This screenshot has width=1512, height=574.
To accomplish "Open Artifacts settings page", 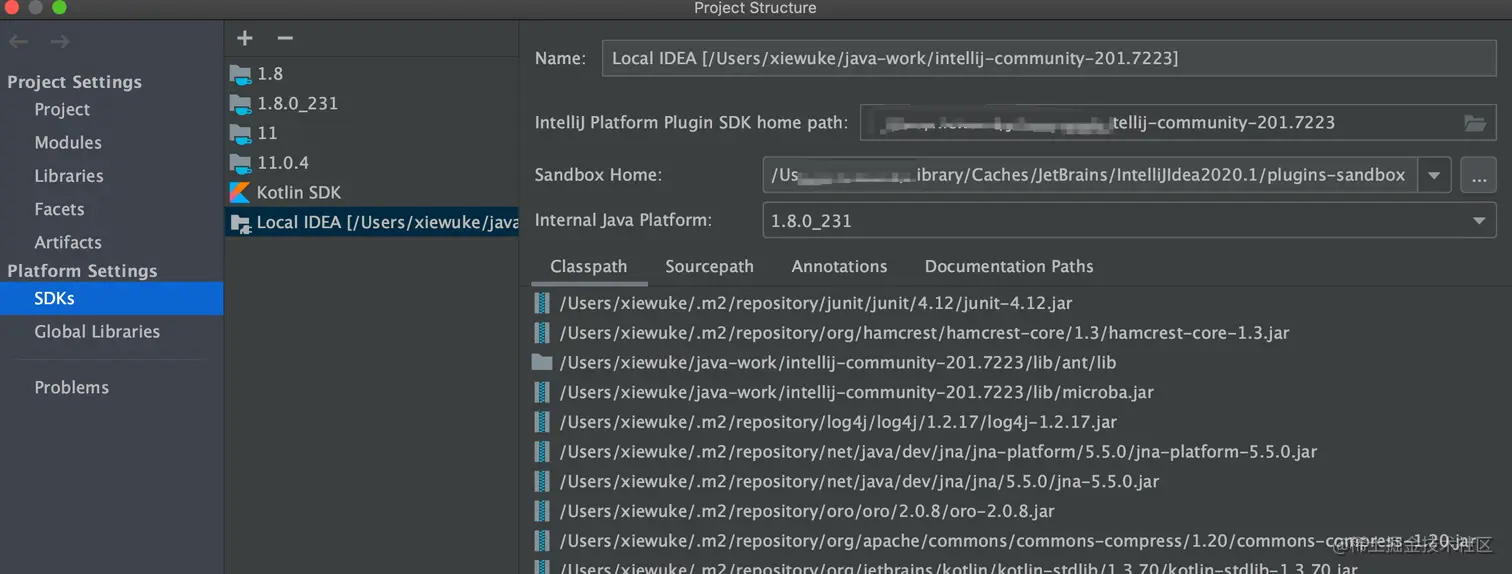I will coord(68,242).
